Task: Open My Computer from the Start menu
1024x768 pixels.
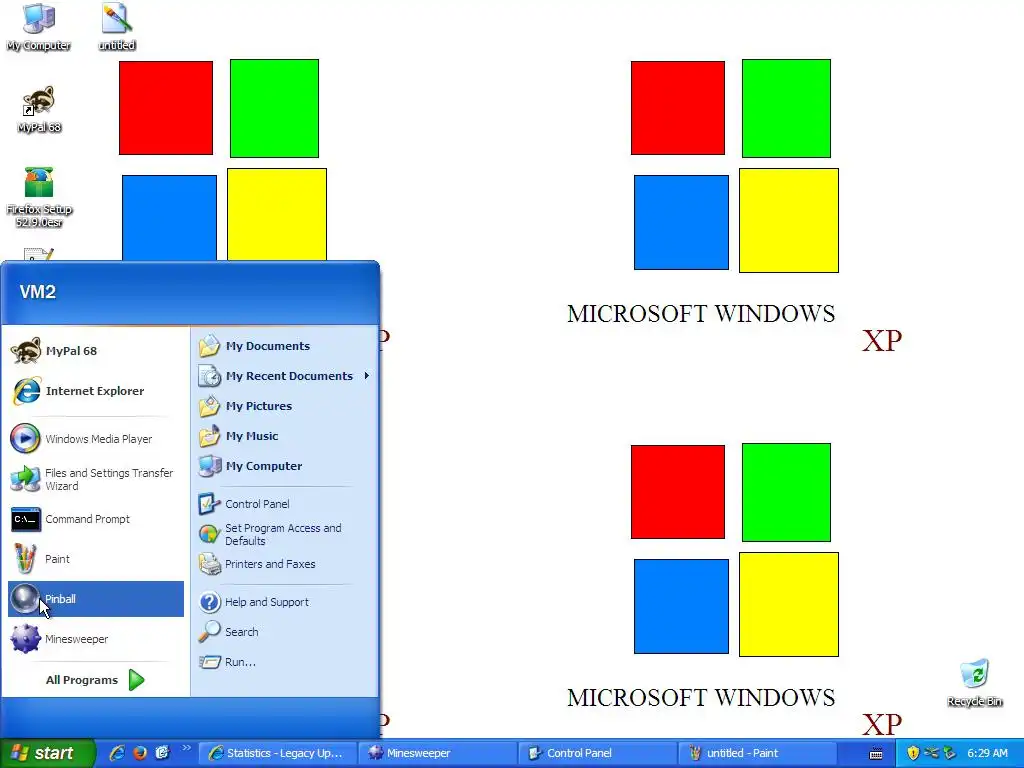Action: click(284, 466)
